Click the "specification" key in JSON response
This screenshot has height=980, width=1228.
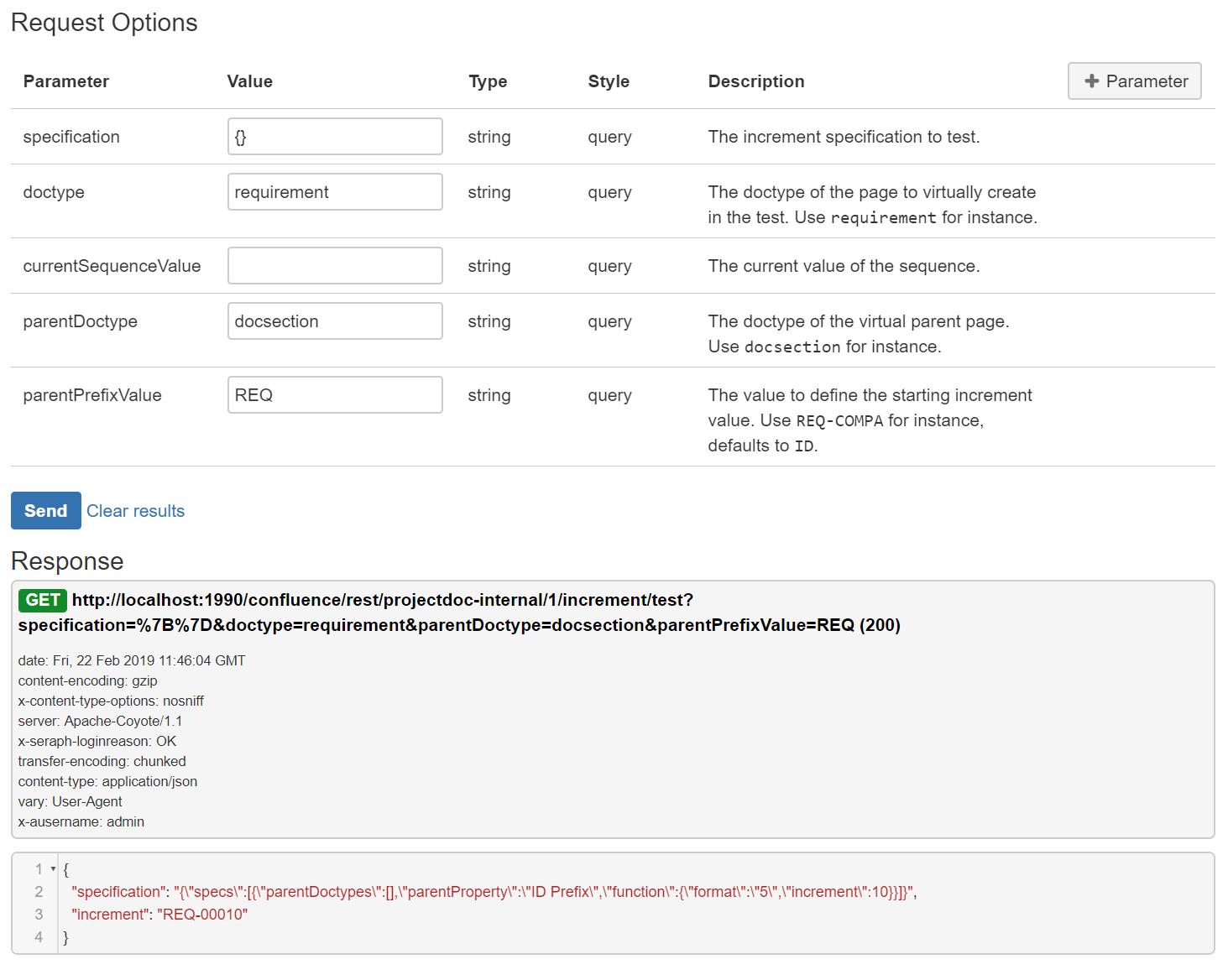click(118, 892)
